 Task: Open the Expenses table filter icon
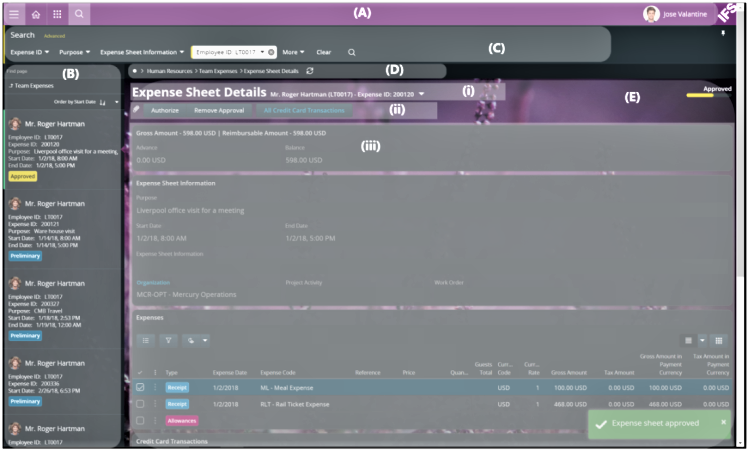(168, 340)
